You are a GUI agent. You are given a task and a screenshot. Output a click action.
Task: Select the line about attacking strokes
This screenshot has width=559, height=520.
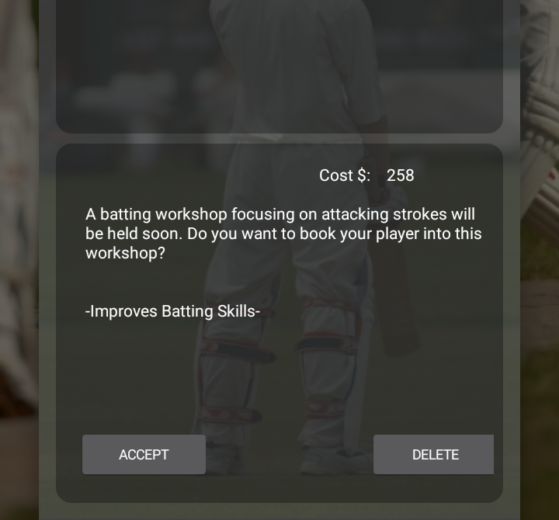coord(280,215)
